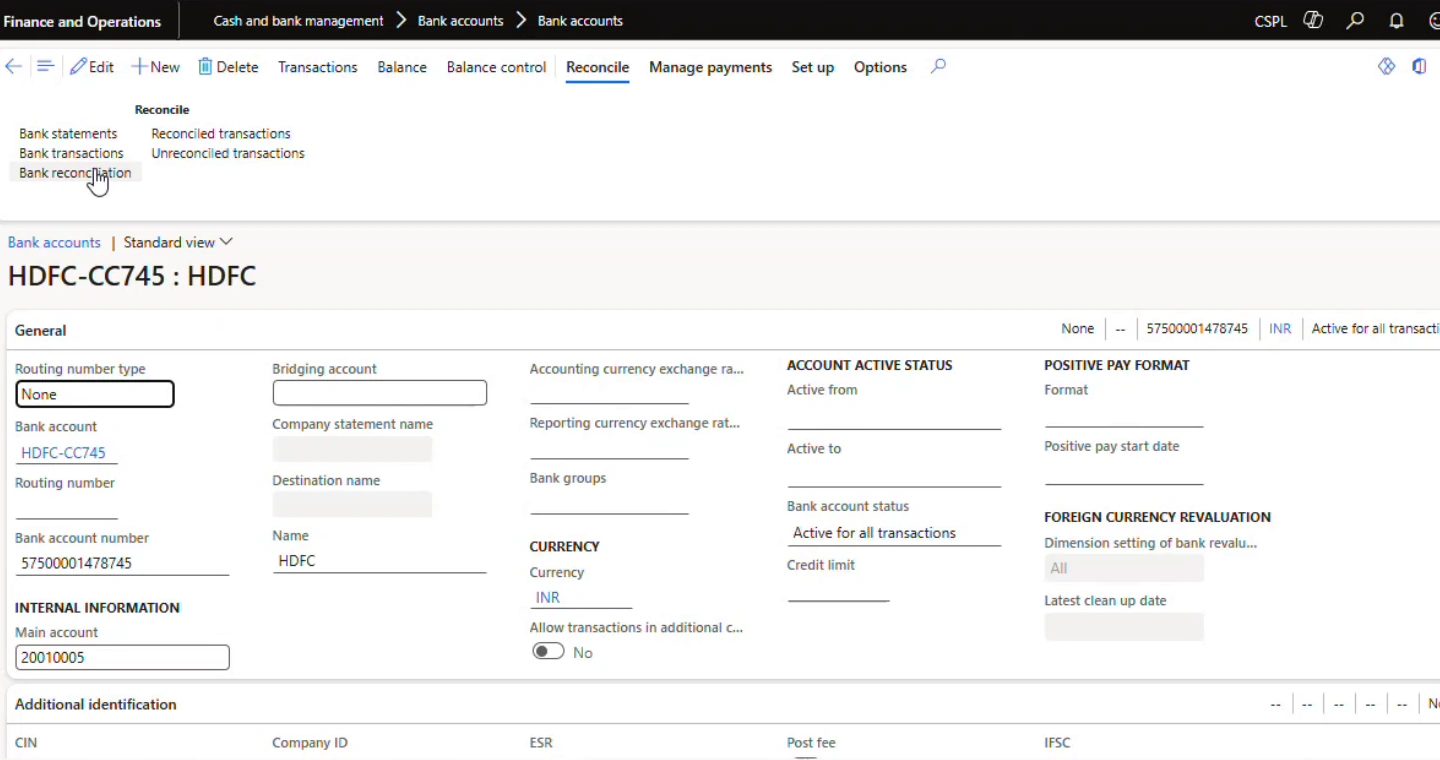
Task: Show notifications bell
Action: tap(1397, 21)
